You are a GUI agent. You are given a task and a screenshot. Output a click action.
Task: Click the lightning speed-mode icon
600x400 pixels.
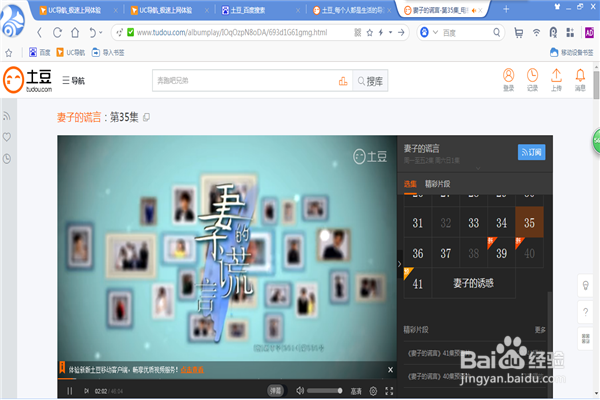(381, 33)
